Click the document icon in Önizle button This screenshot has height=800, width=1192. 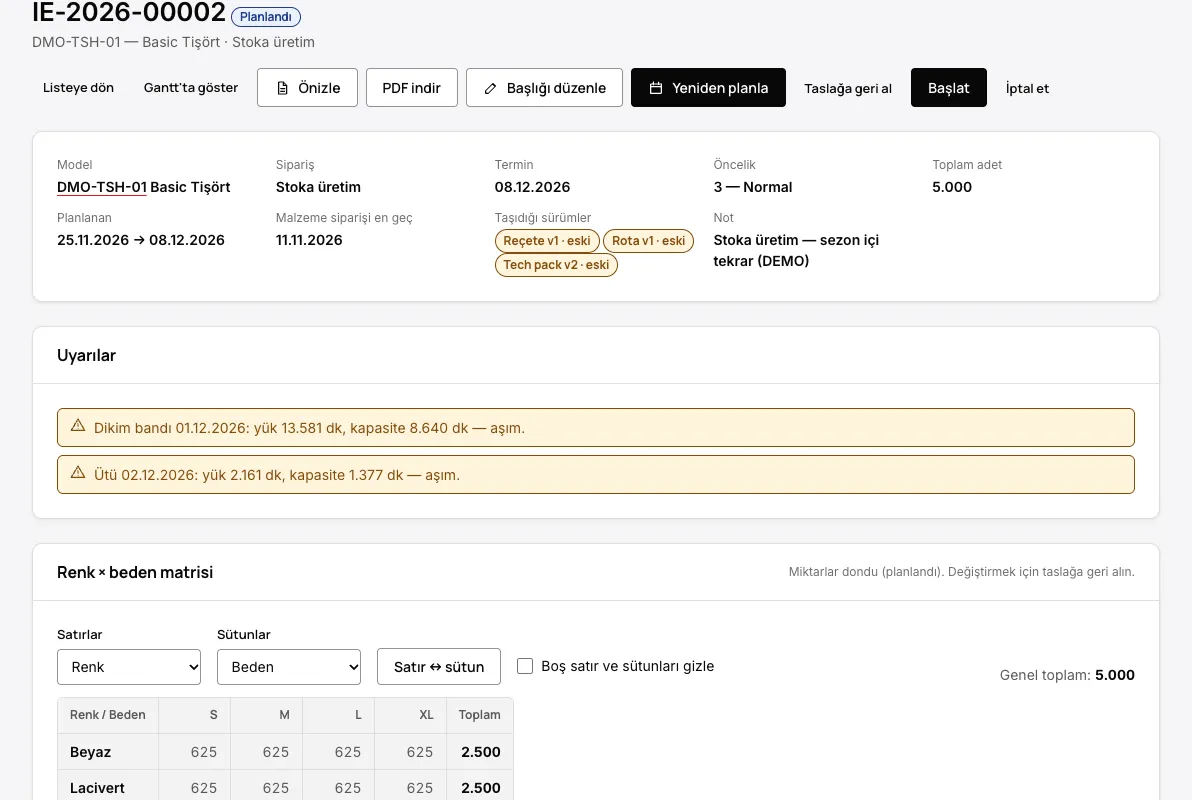[x=282, y=88]
